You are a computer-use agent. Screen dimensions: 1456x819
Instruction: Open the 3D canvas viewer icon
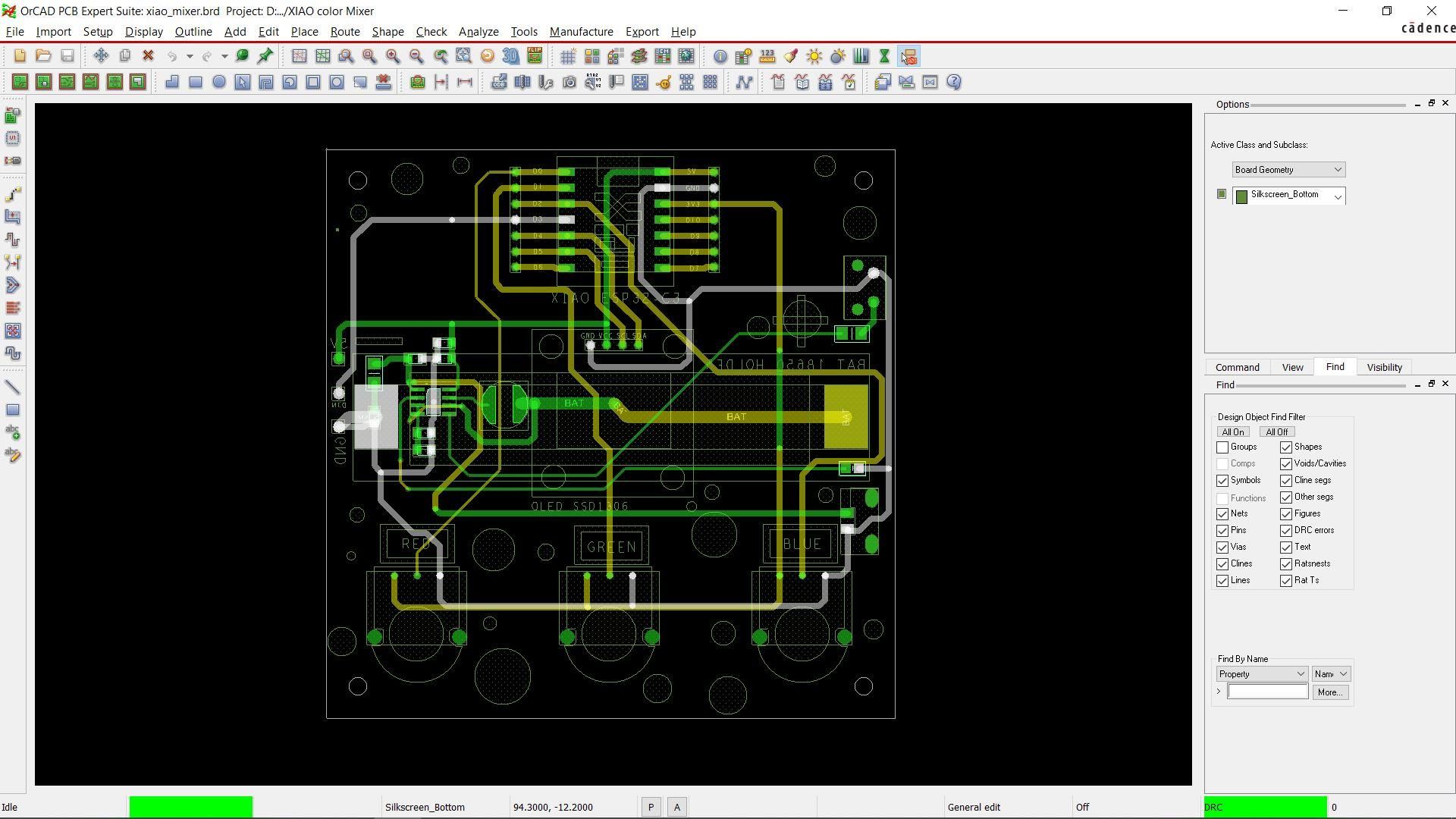pyautogui.click(x=511, y=56)
